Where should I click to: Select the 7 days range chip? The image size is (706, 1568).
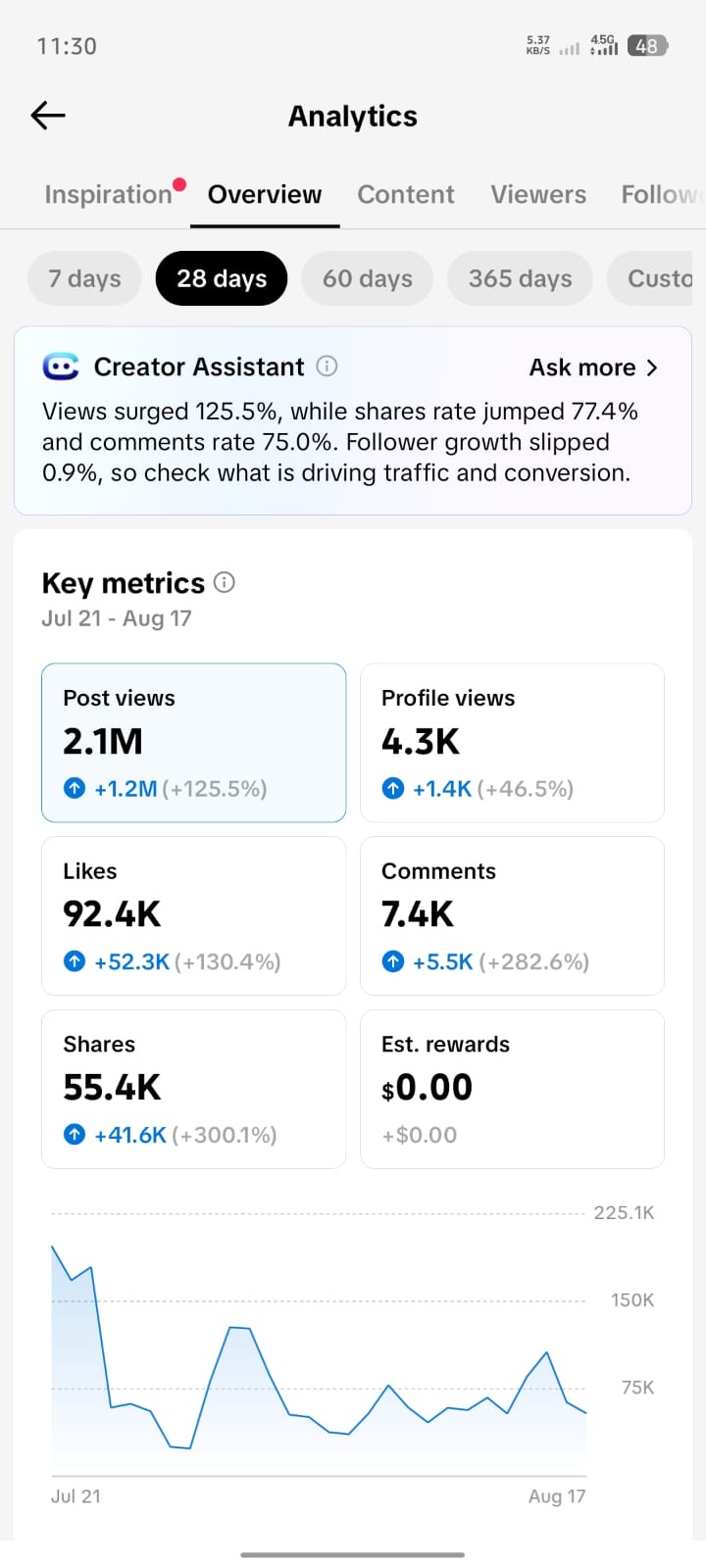(85, 278)
